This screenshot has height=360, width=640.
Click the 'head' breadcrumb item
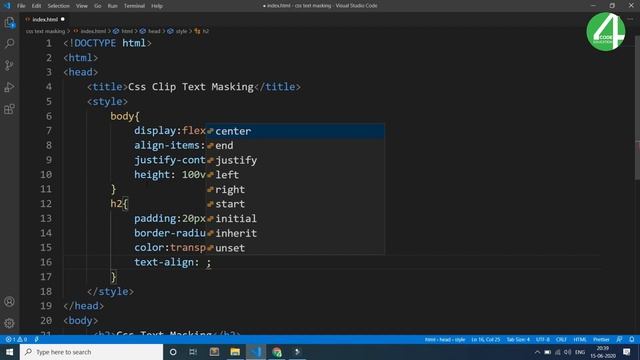pyautogui.click(x=154, y=31)
